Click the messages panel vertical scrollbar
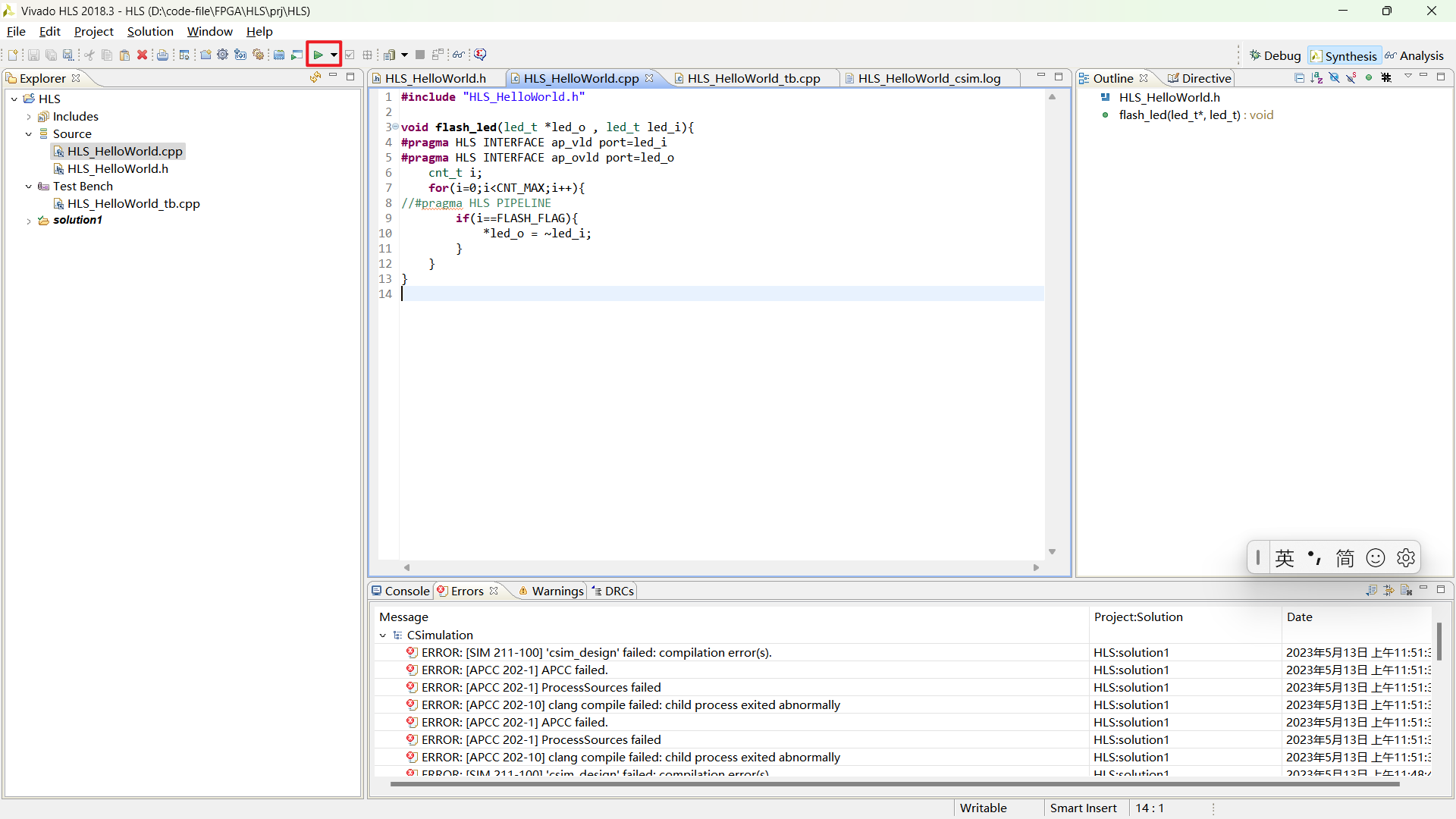The height and width of the screenshot is (819, 1456). (1439, 642)
